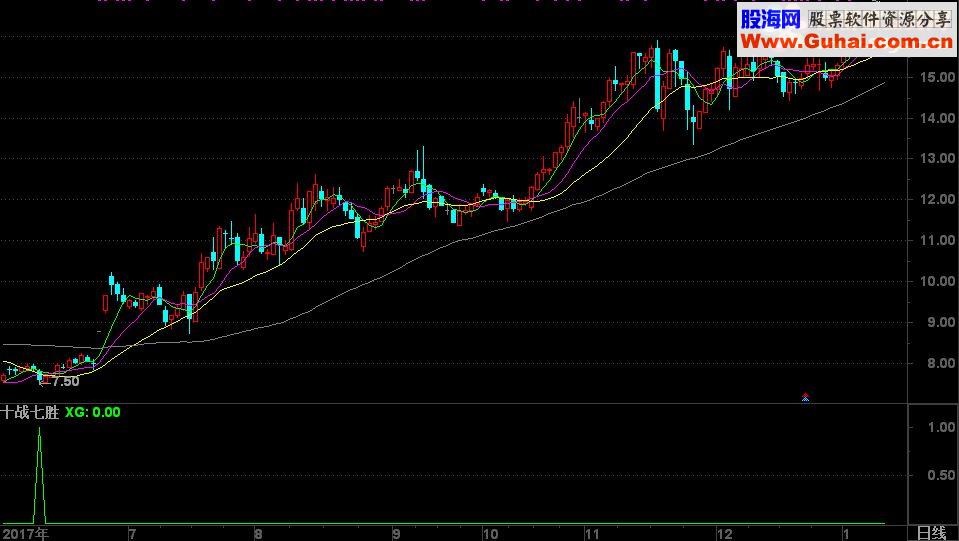Click the 日线 period label

click(x=932, y=532)
